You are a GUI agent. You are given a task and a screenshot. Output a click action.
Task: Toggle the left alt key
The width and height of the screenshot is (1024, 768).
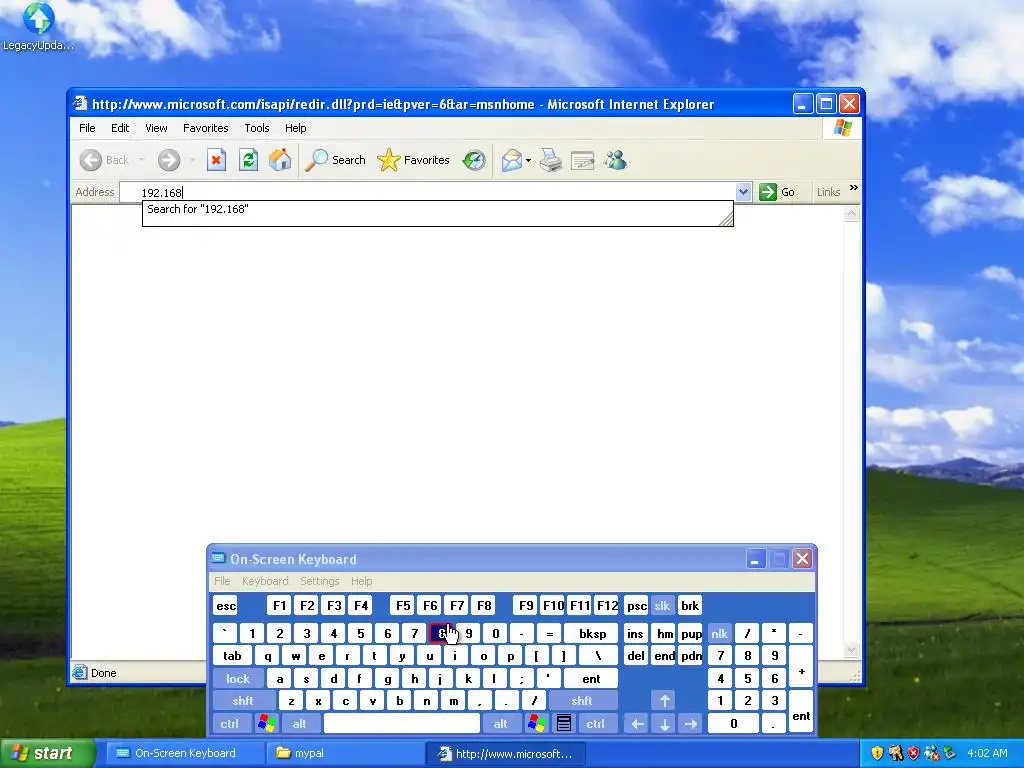click(300, 724)
